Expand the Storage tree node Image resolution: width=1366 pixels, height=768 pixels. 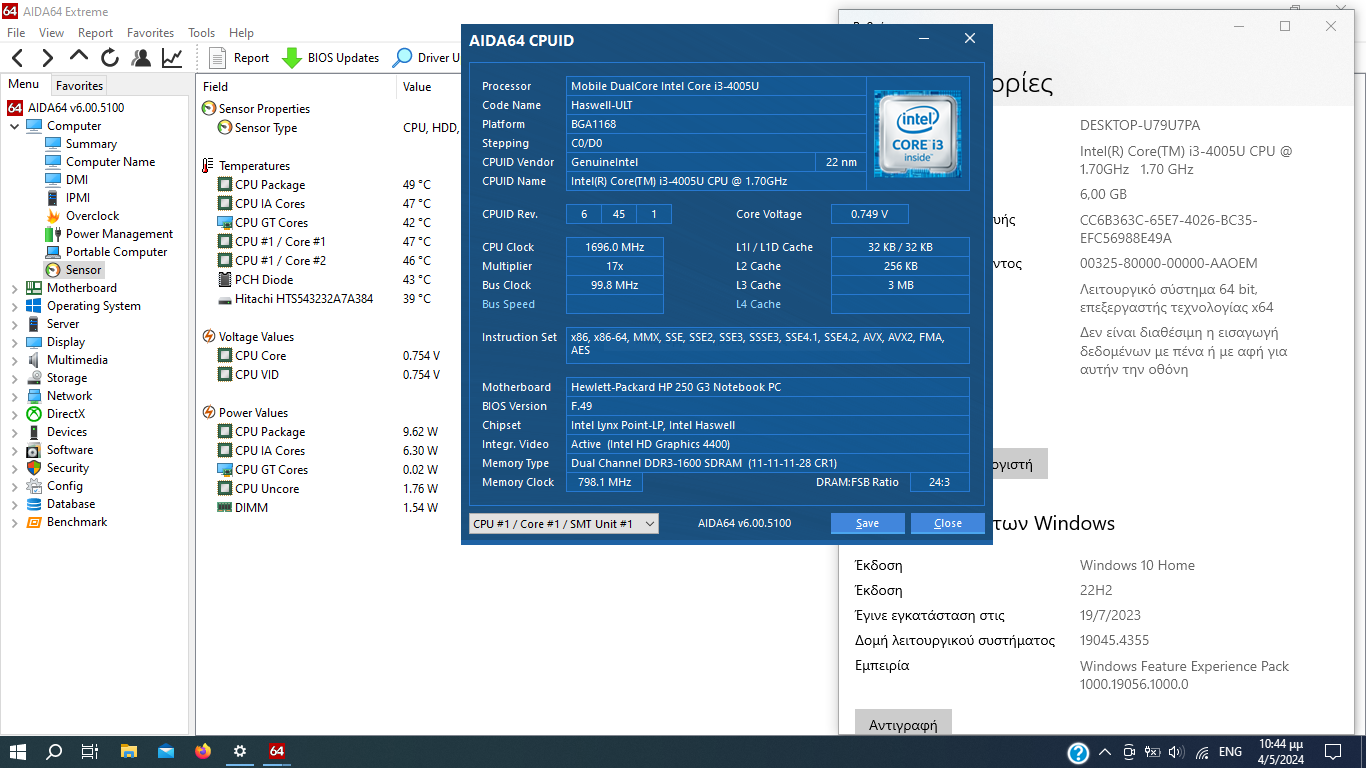(14, 378)
